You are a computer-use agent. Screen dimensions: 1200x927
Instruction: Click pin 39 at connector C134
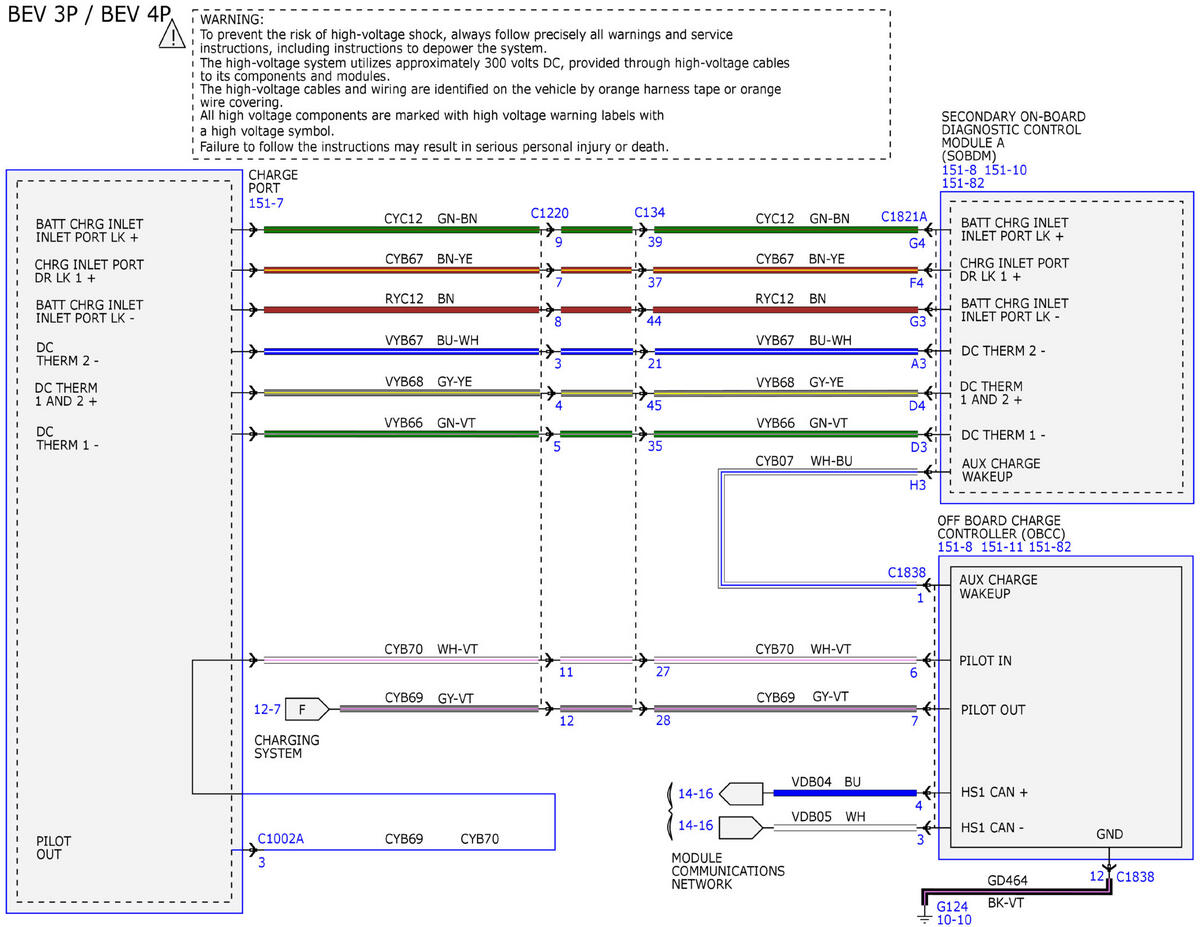point(655,243)
